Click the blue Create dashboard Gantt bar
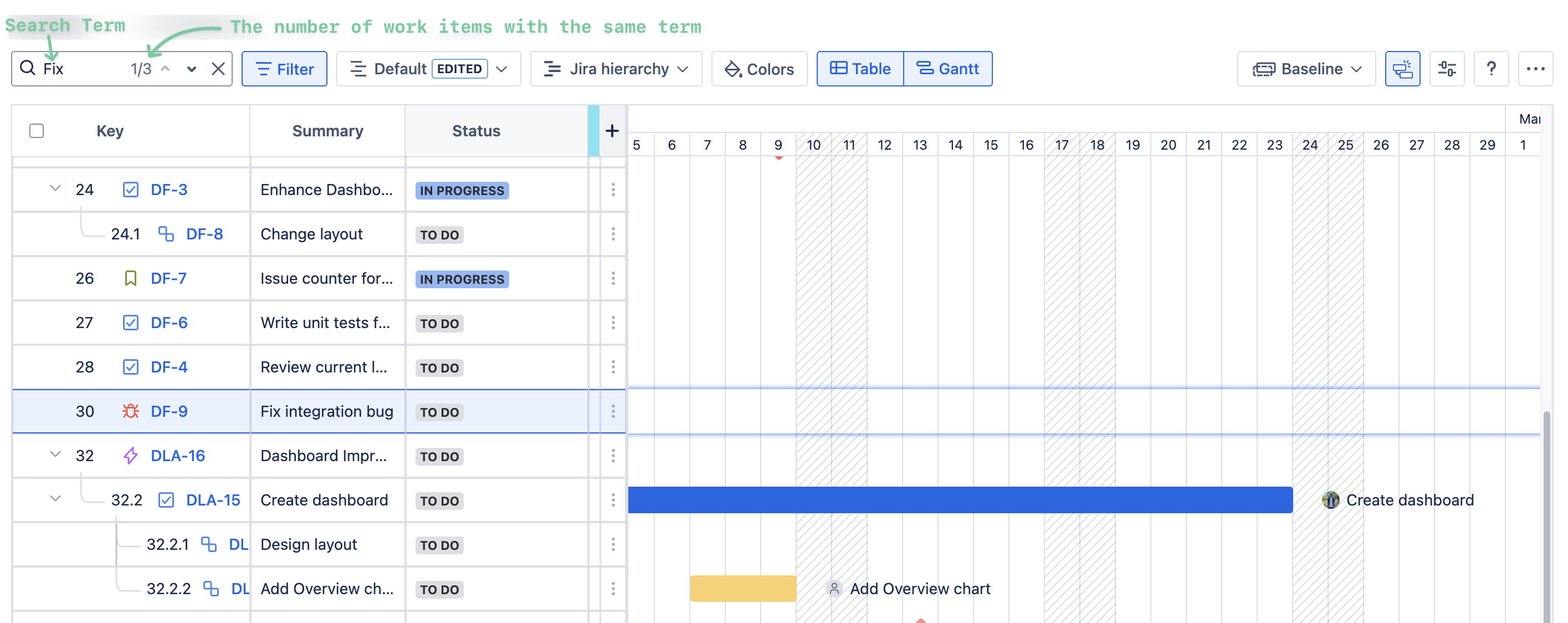Screen dimensions: 1568x623 (x=960, y=500)
